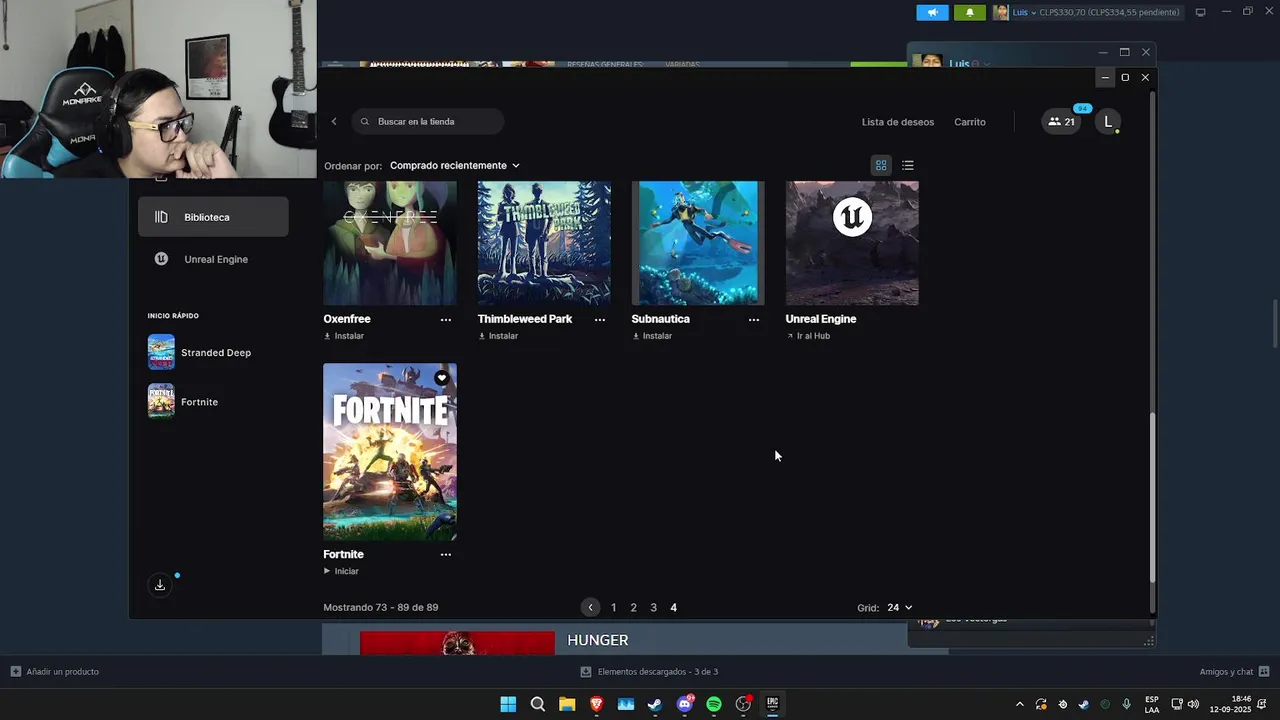Select Unreal Engine in the sidebar

(x=213, y=259)
